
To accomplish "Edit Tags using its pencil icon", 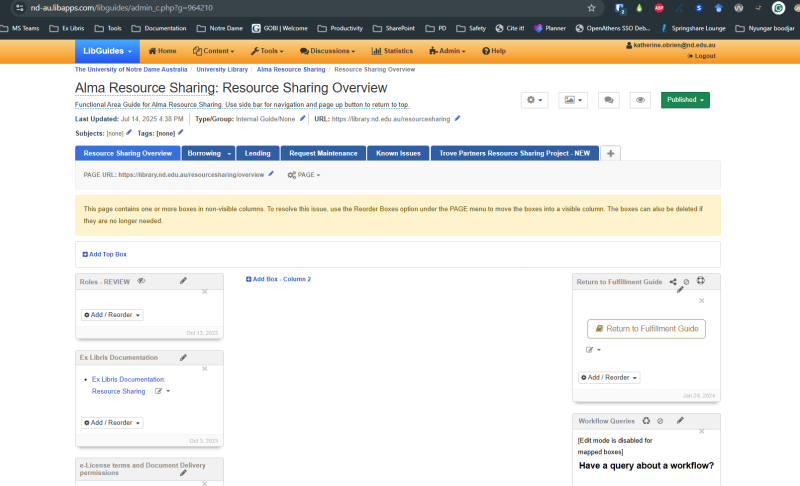I will point(181,133).
